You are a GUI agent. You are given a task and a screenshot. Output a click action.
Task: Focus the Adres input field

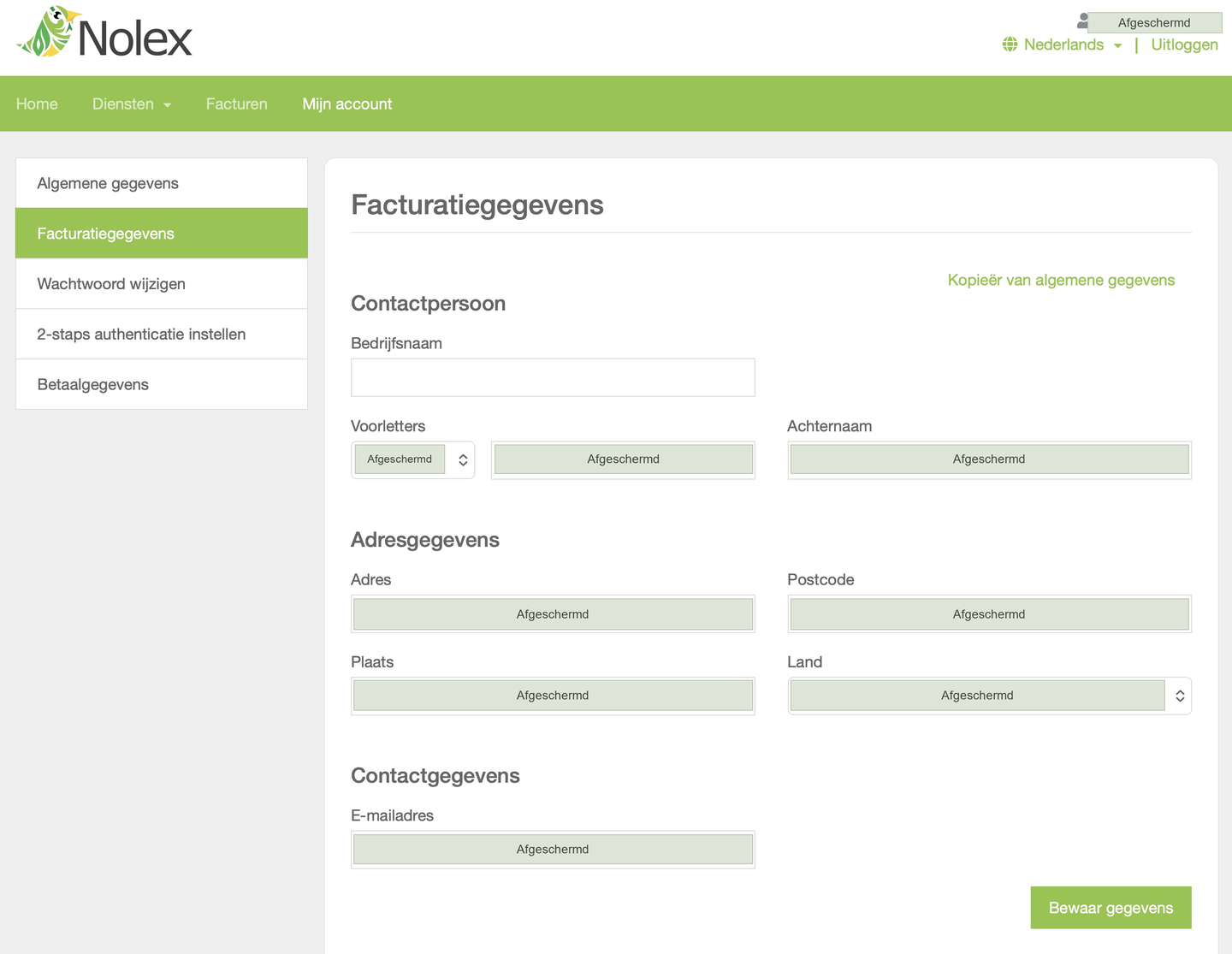pyautogui.click(x=553, y=614)
